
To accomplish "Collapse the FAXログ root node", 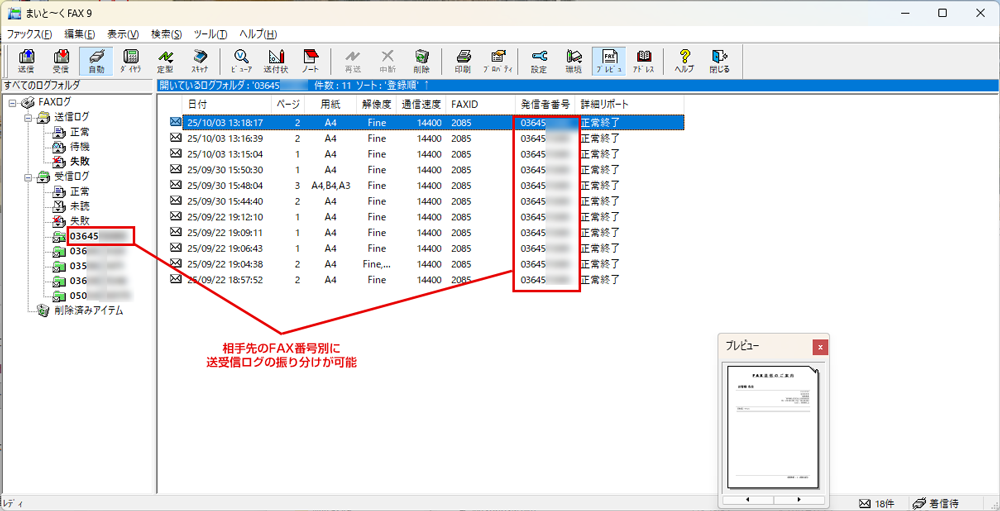I will (x=12, y=103).
